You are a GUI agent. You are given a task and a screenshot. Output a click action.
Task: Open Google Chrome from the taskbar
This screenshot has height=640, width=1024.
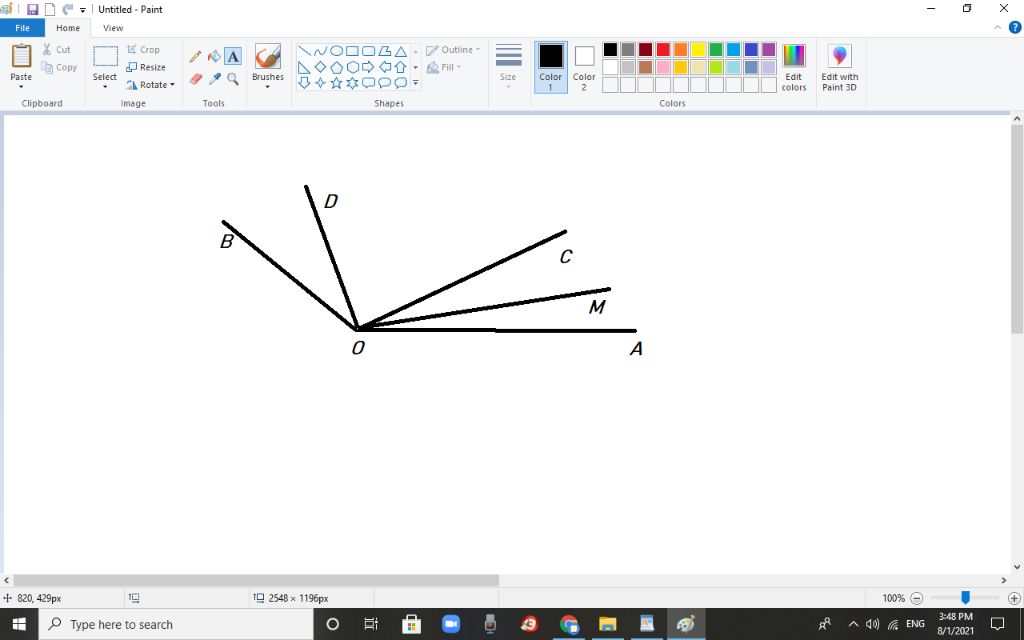569,624
